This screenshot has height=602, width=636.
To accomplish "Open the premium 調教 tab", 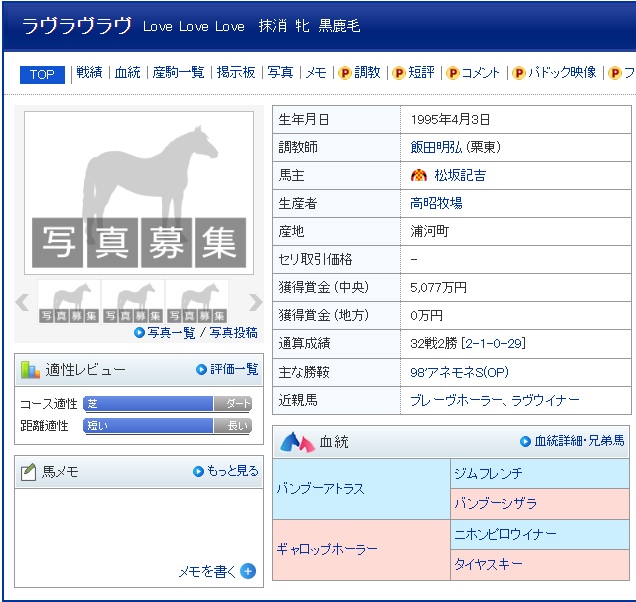I will tap(367, 73).
